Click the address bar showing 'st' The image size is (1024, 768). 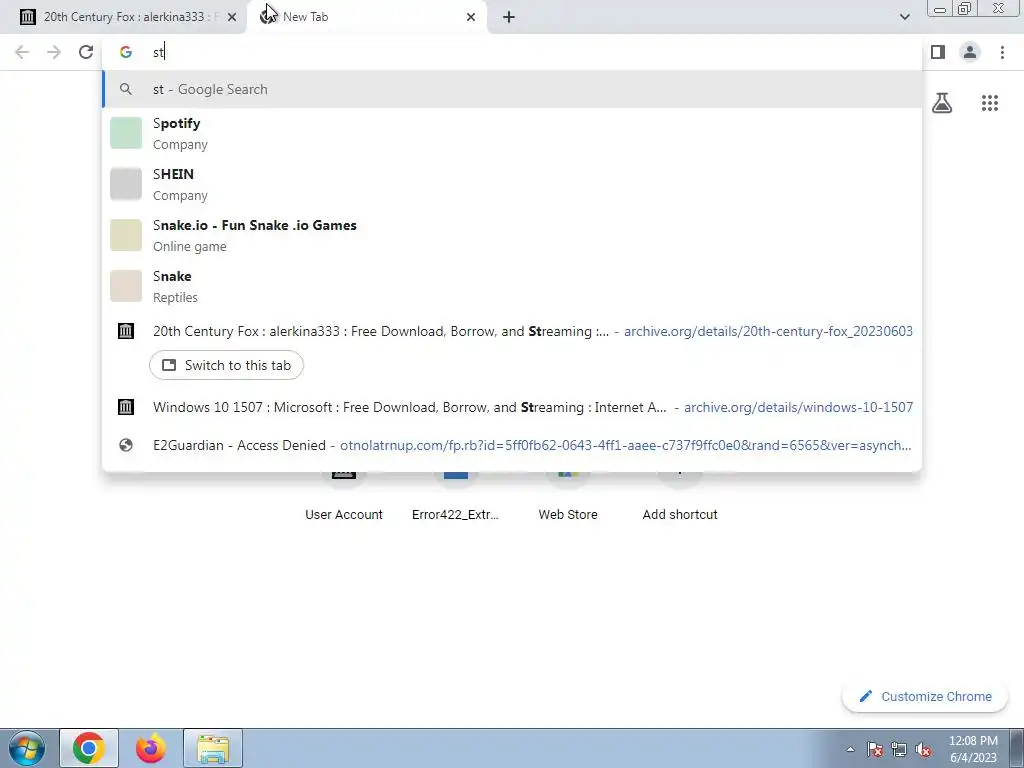[512, 52]
